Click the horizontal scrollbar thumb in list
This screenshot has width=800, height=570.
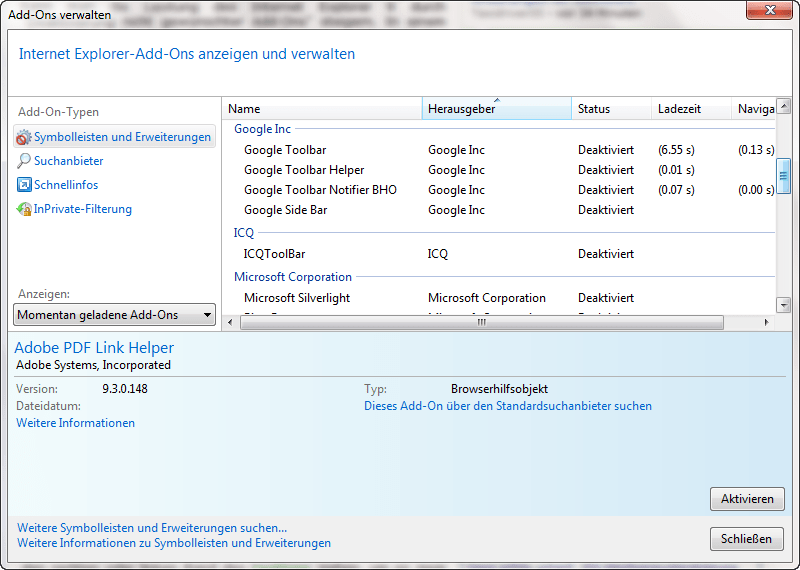pyautogui.click(x=480, y=322)
